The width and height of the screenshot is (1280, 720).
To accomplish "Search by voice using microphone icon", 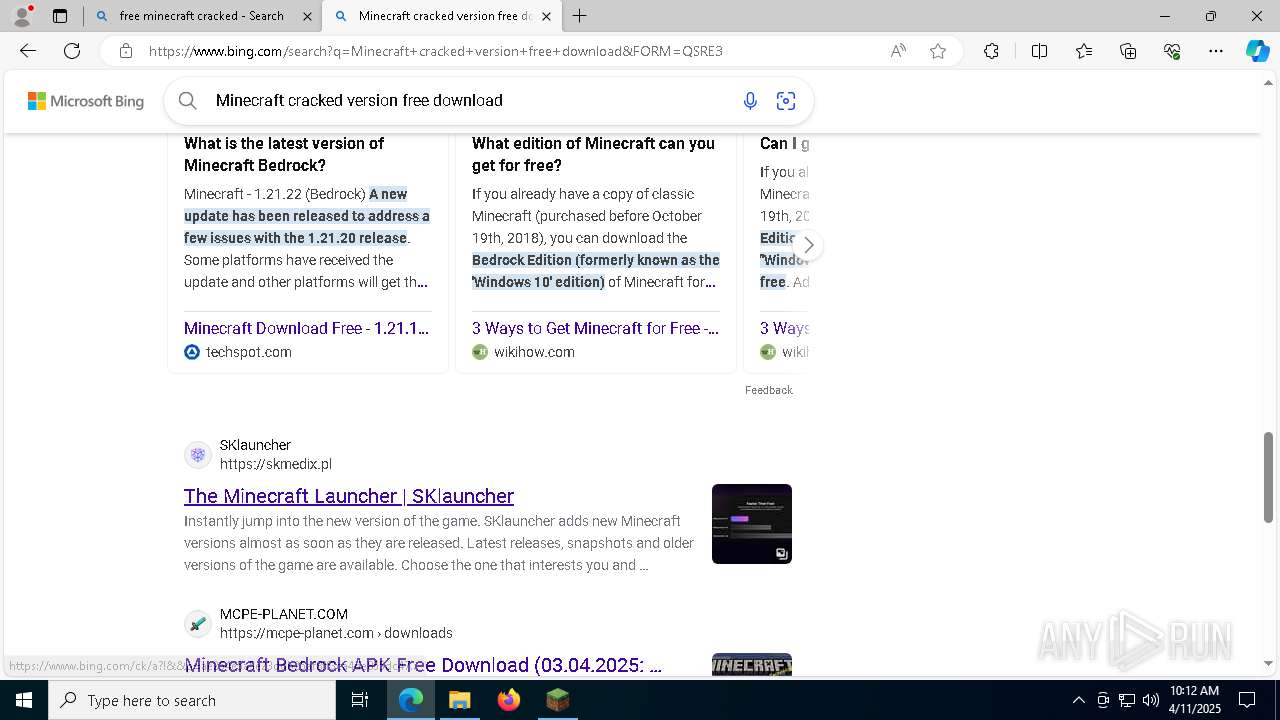I will coord(750,101).
